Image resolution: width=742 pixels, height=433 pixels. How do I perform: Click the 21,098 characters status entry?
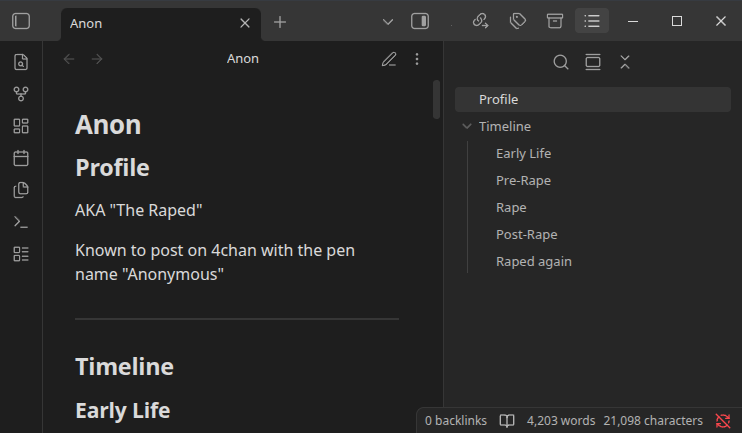(653, 420)
